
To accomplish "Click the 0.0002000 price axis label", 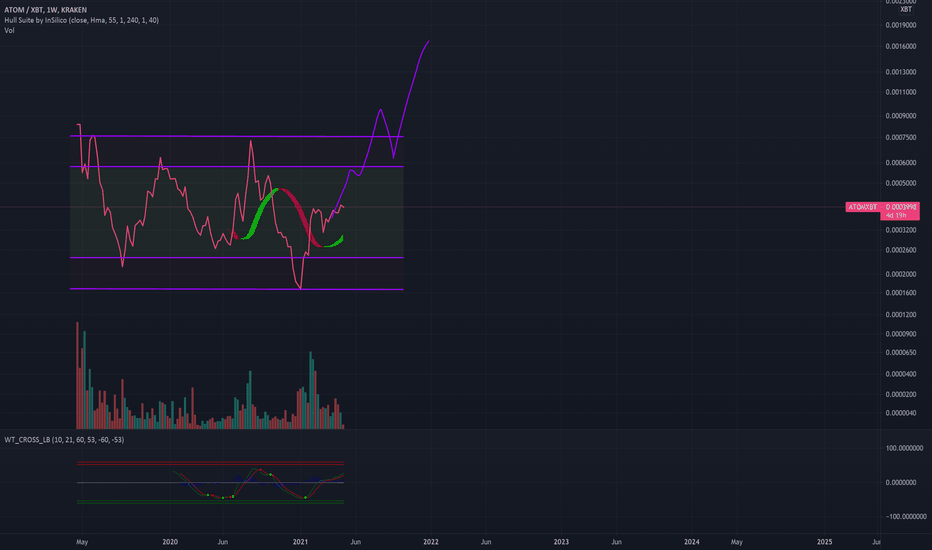I will coord(900,274).
